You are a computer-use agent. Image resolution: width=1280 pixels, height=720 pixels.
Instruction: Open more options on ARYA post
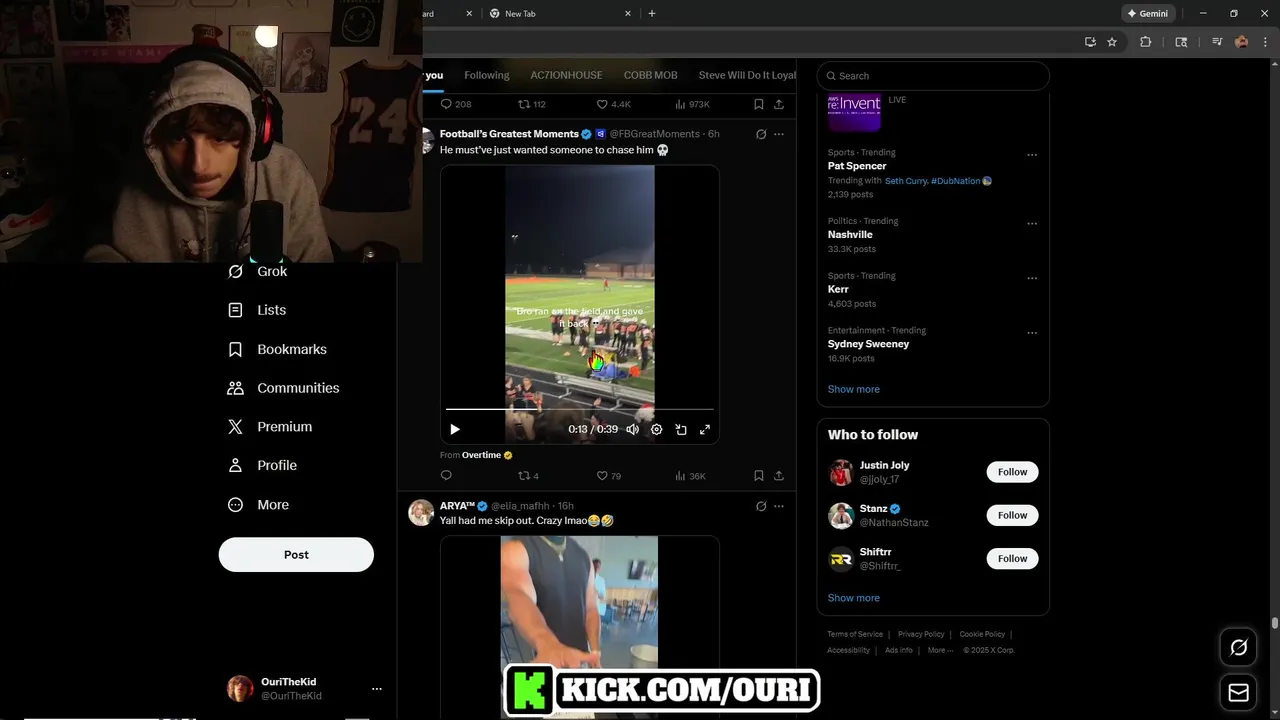(779, 506)
